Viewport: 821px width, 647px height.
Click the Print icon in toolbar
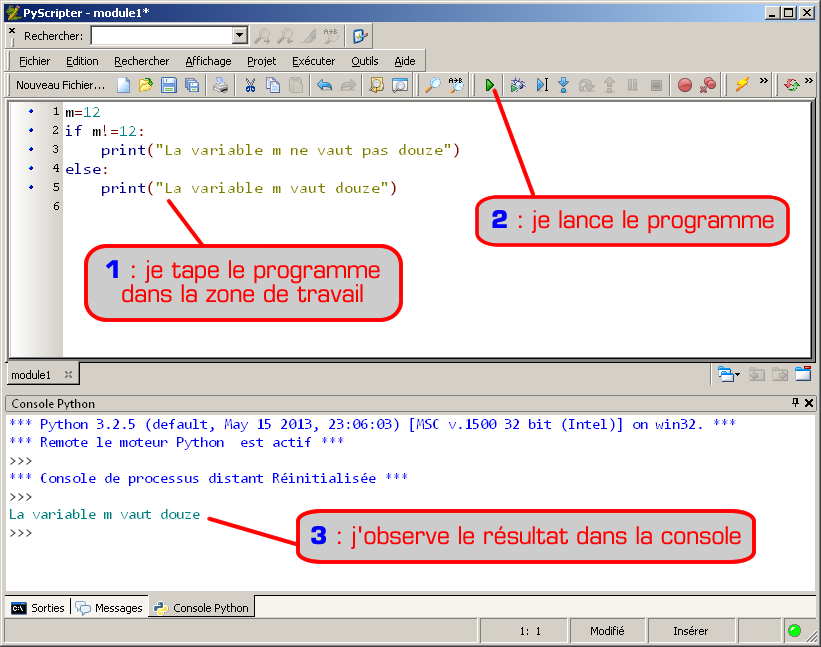tap(220, 86)
